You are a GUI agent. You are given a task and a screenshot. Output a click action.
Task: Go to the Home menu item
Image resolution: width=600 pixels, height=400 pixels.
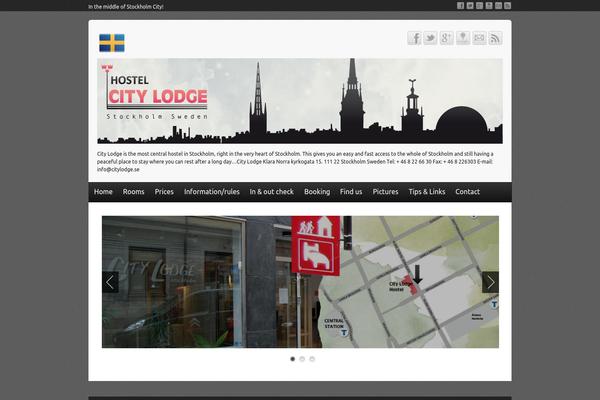(103, 192)
